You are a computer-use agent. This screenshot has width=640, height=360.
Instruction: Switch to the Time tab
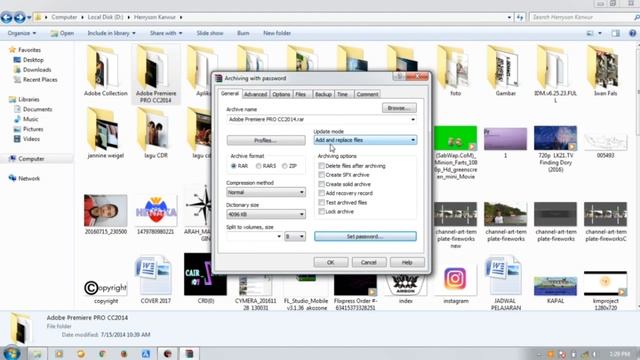click(342, 94)
